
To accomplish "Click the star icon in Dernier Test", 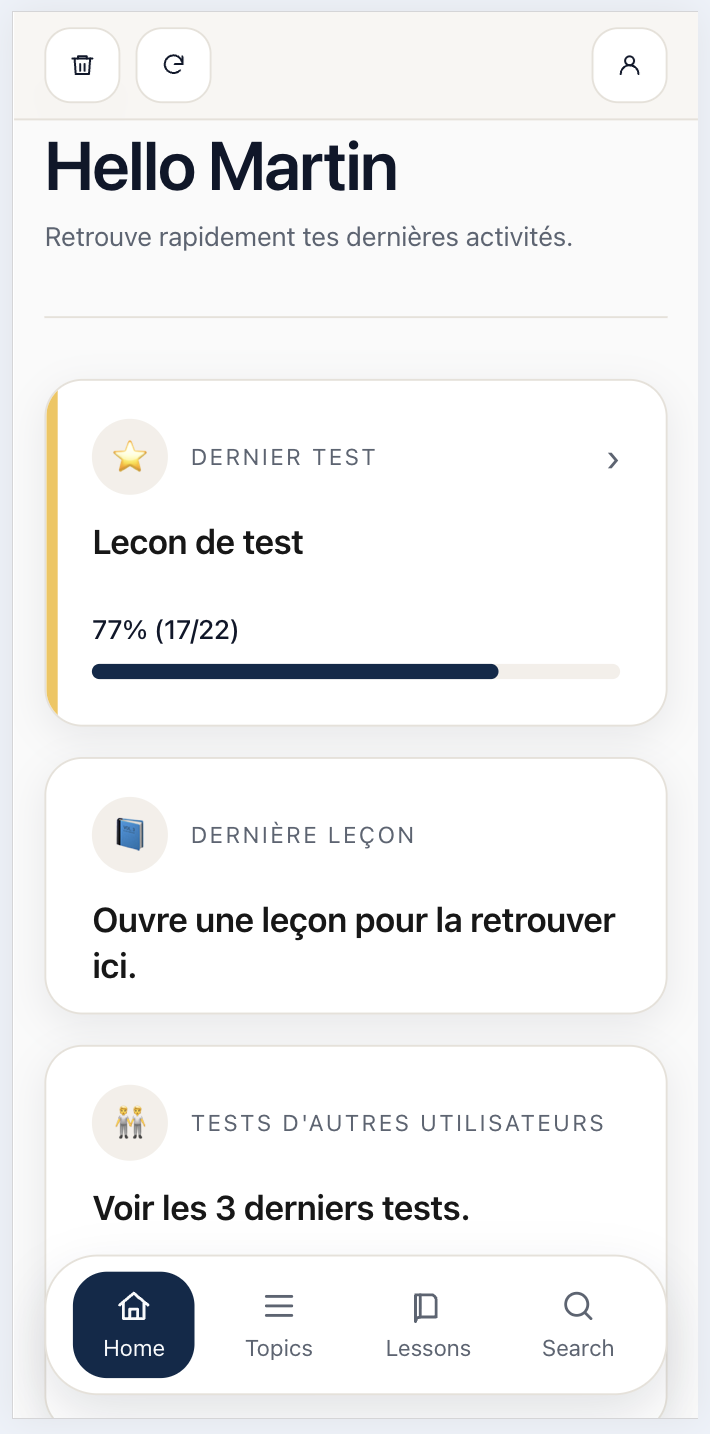I will point(130,457).
